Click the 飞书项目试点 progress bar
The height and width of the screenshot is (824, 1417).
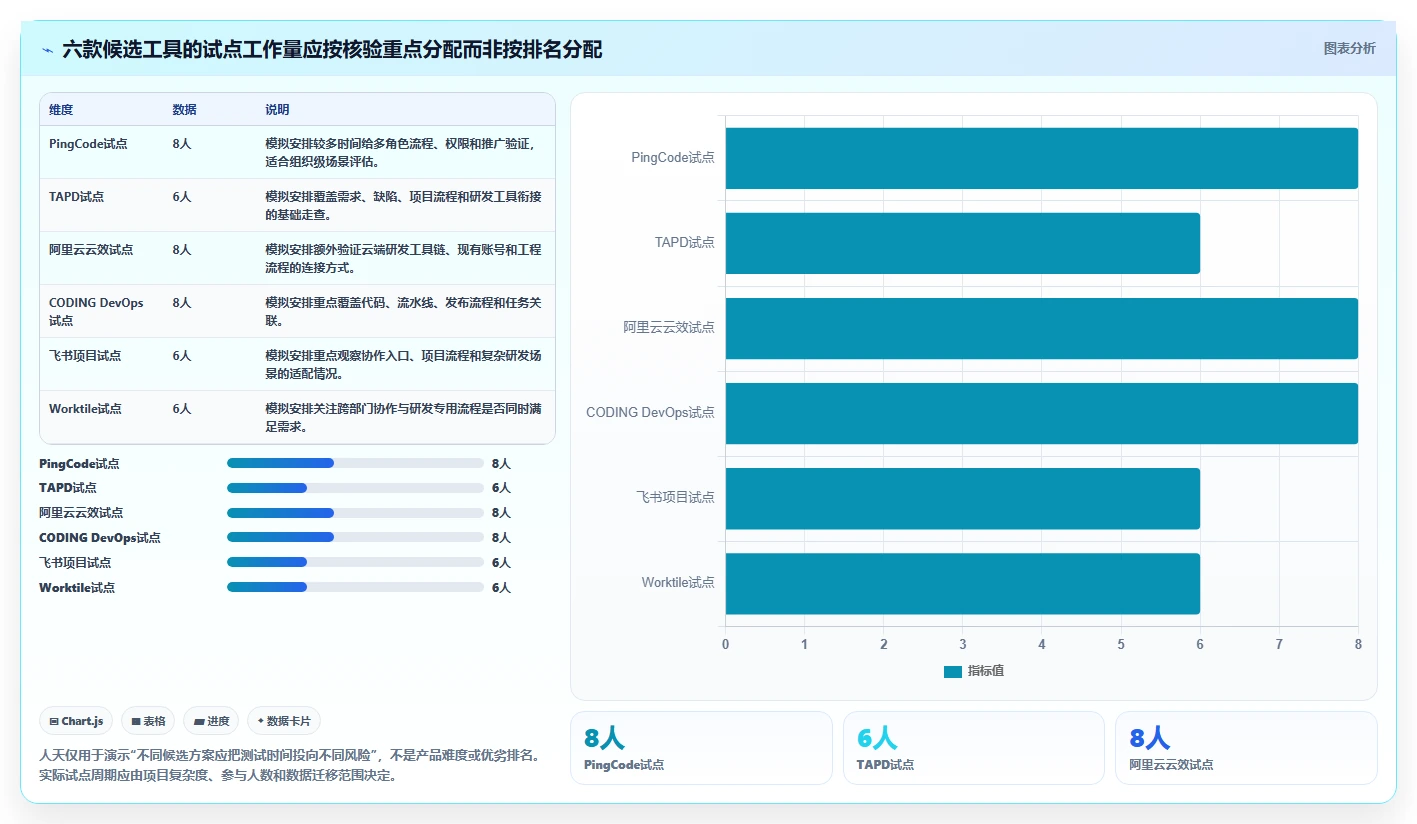pyautogui.click(x=355, y=562)
